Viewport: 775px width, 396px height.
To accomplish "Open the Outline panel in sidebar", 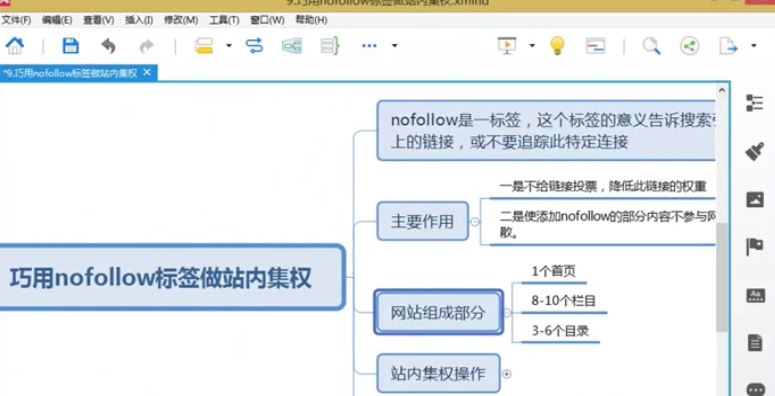I will click(754, 103).
